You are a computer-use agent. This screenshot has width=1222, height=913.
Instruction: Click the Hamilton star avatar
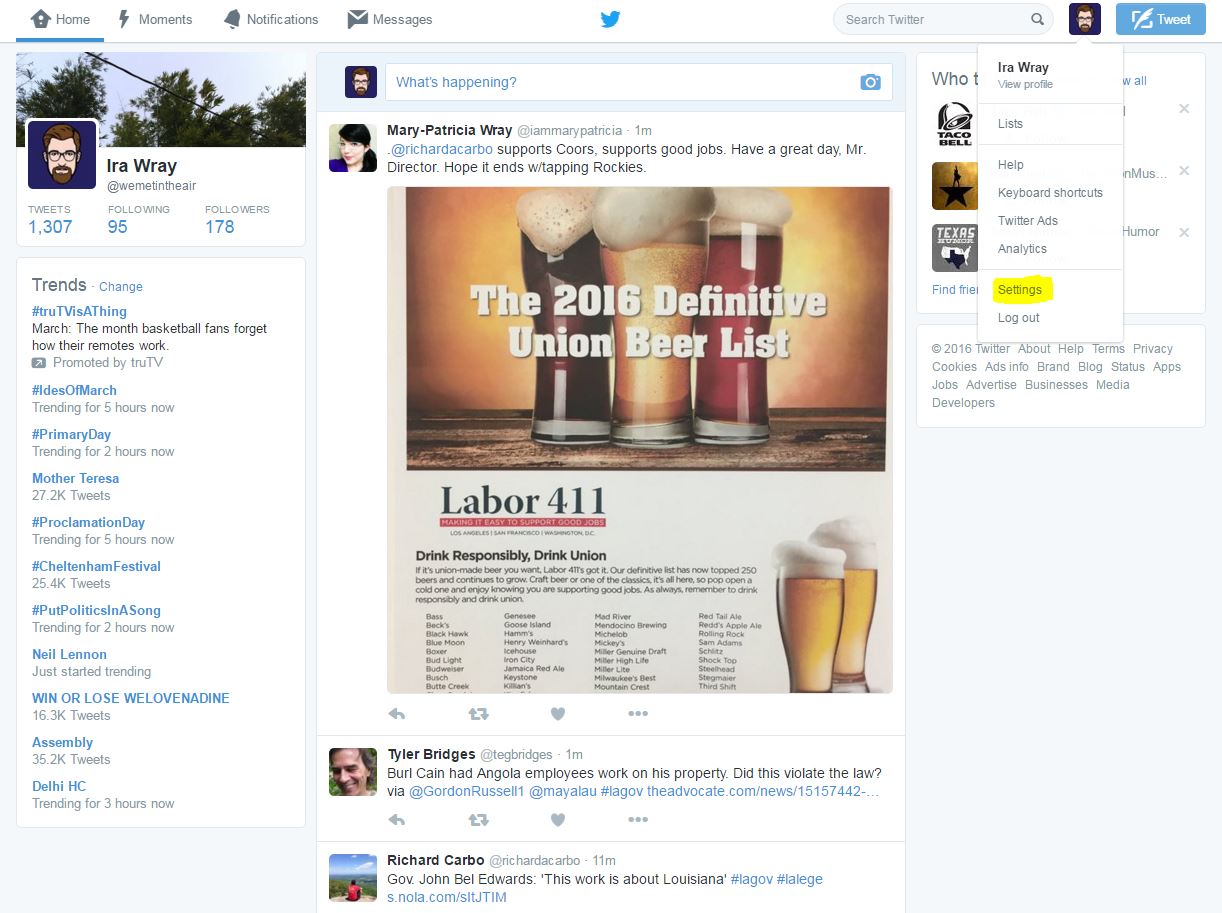[955, 186]
